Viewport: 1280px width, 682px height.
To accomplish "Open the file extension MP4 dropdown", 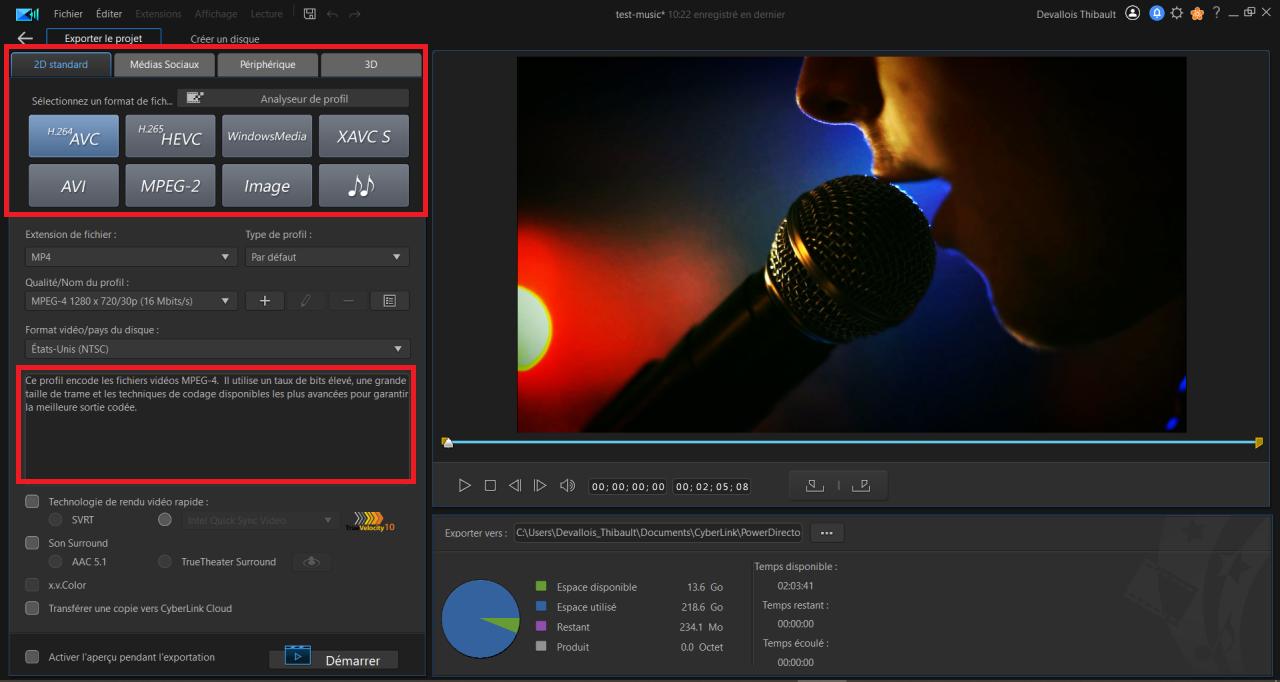I will pyautogui.click(x=131, y=257).
